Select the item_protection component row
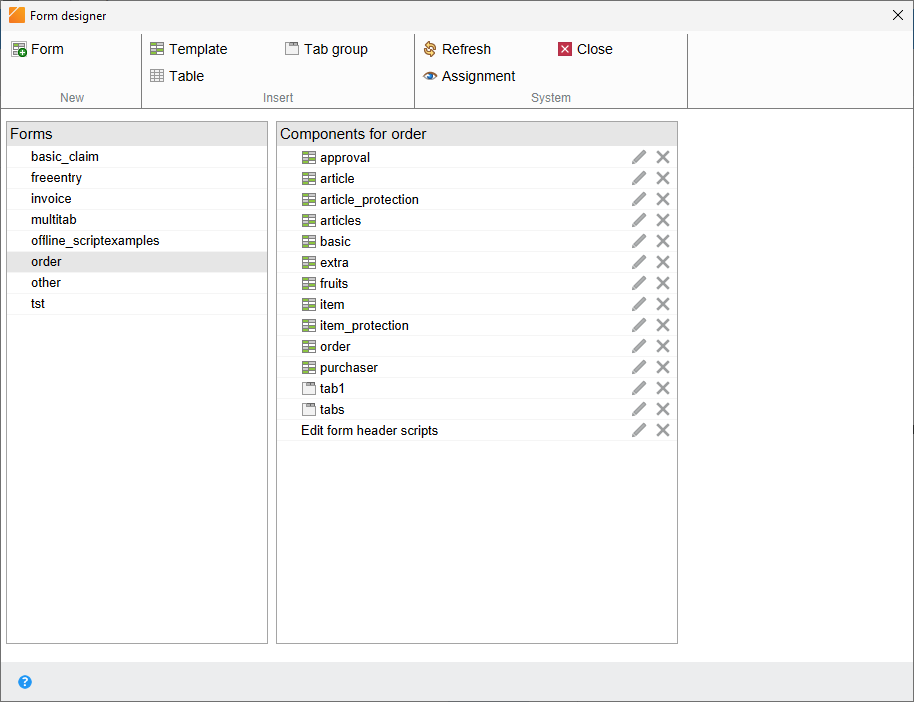 point(364,325)
